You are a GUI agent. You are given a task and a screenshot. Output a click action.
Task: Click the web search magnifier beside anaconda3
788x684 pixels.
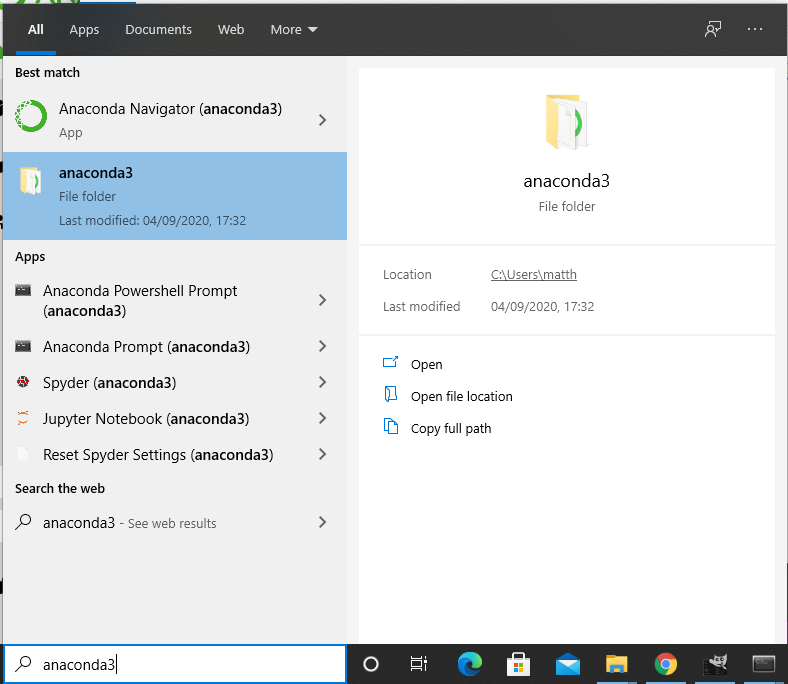(x=23, y=522)
